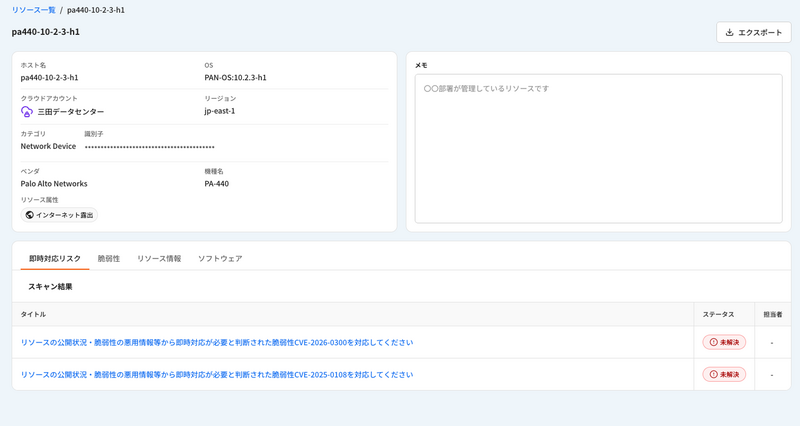Click the warning icon in the CVE-2025-0108 status badge
The image size is (800, 426).
(x=713, y=374)
